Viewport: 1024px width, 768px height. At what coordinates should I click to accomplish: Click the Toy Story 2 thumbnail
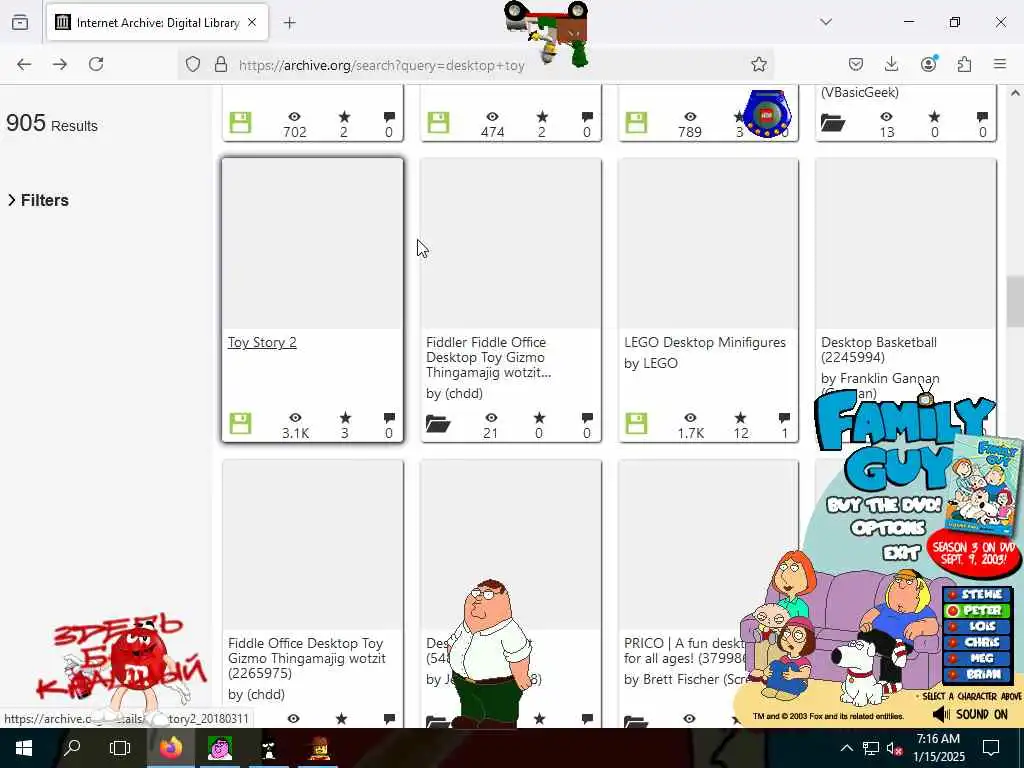(x=312, y=244)
